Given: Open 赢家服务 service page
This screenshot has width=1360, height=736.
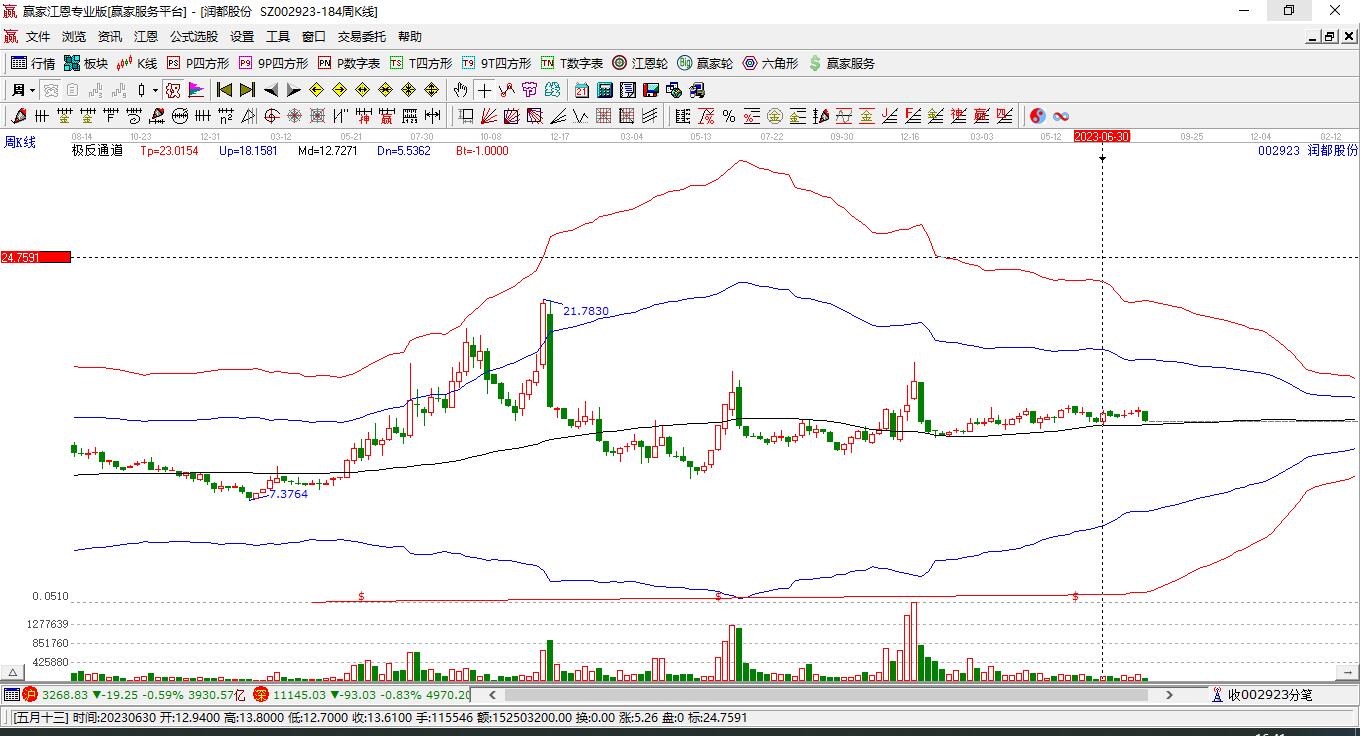Looking at the screenshot, I should (x=841, y=63).
